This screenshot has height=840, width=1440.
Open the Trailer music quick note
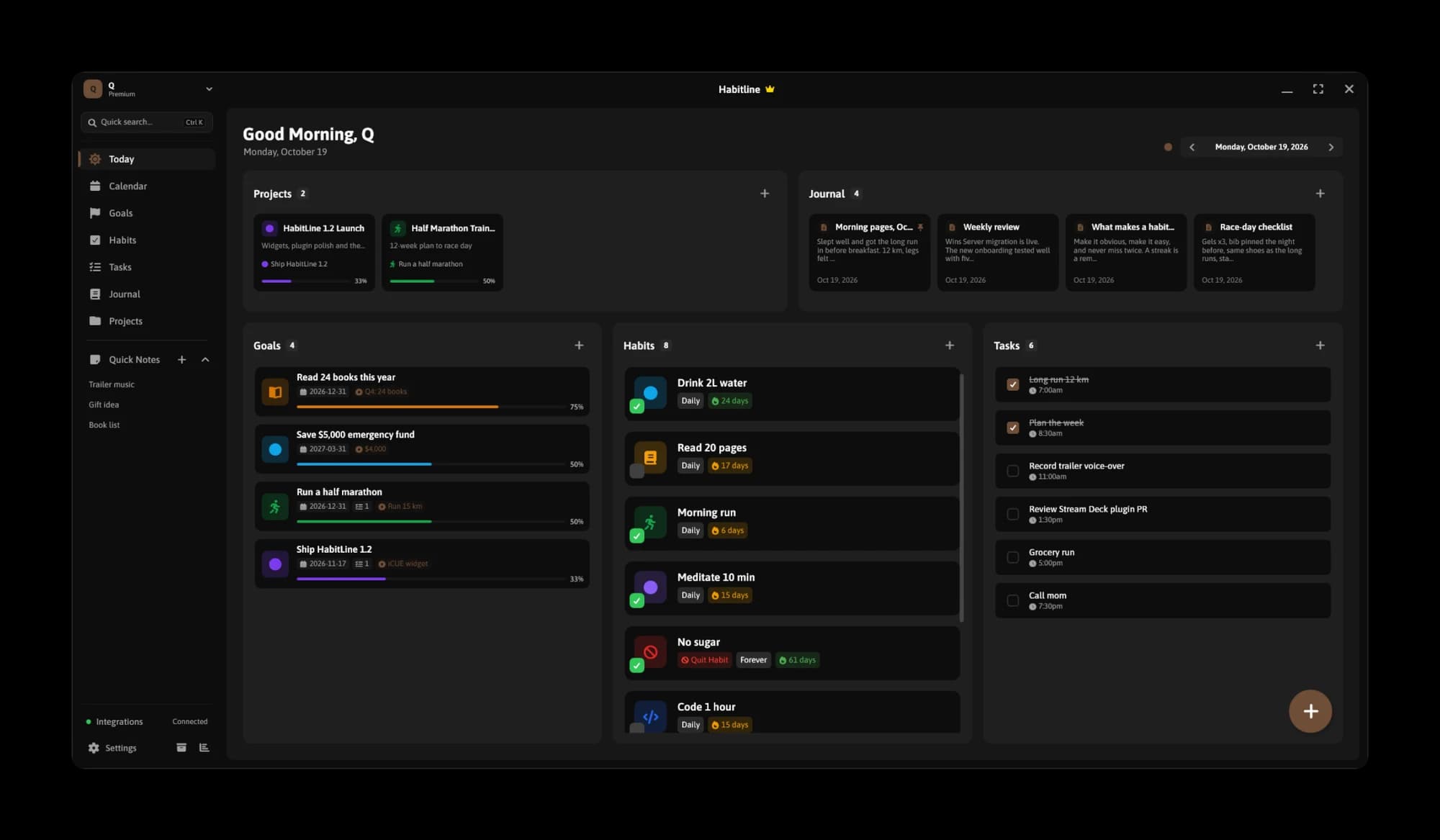112,384
